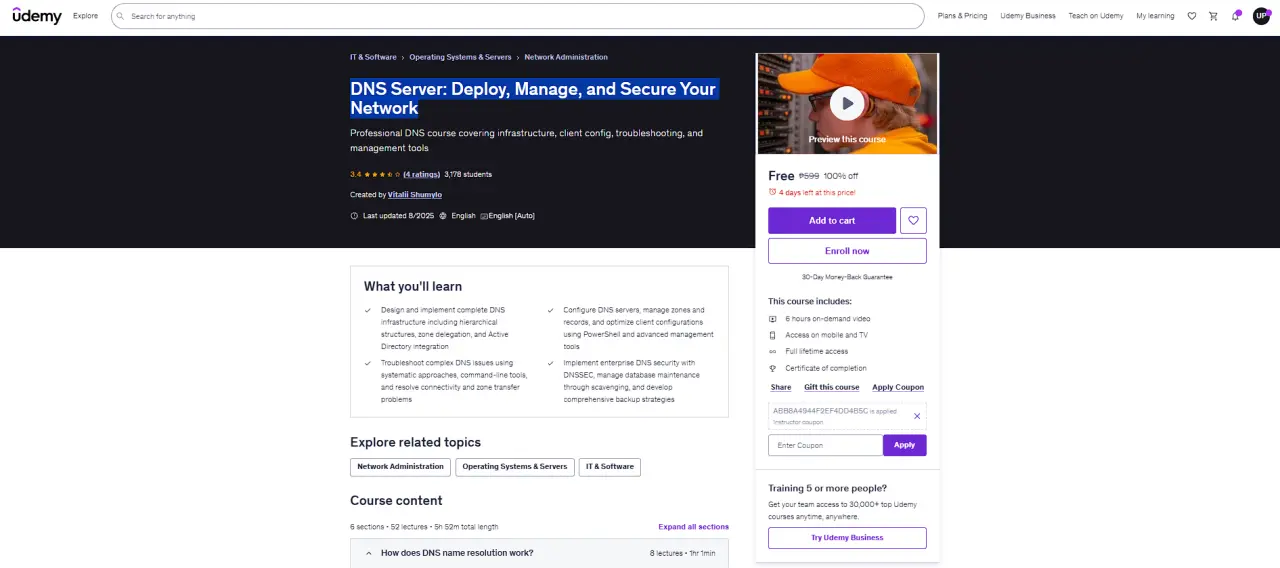Click 'Full lifetime access' text
This screenshot has width=1280, height=568.
pyautogui.click(x=817, y=352)
